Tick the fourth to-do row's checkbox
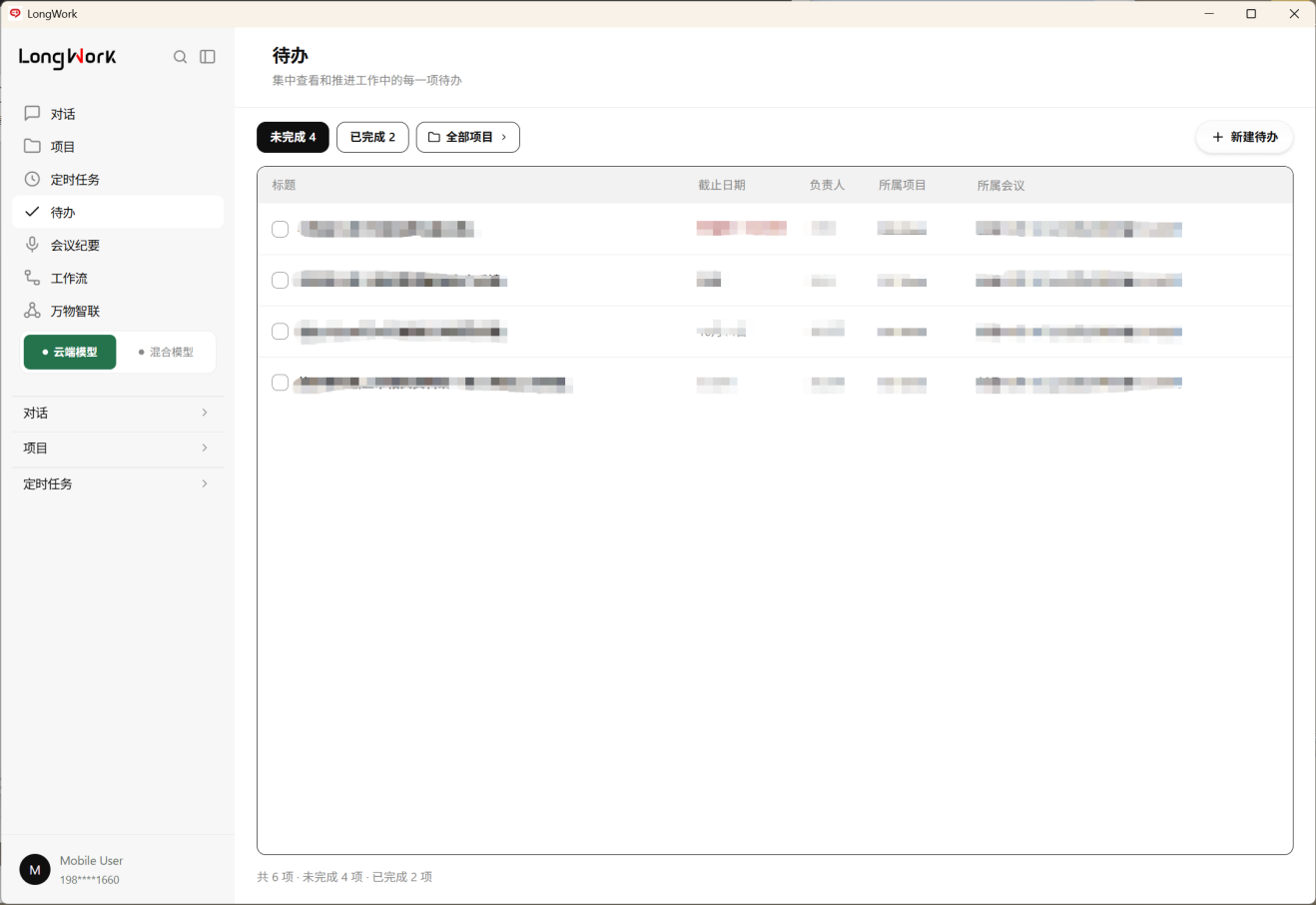The image size is (1316, 905). [281, 383]
